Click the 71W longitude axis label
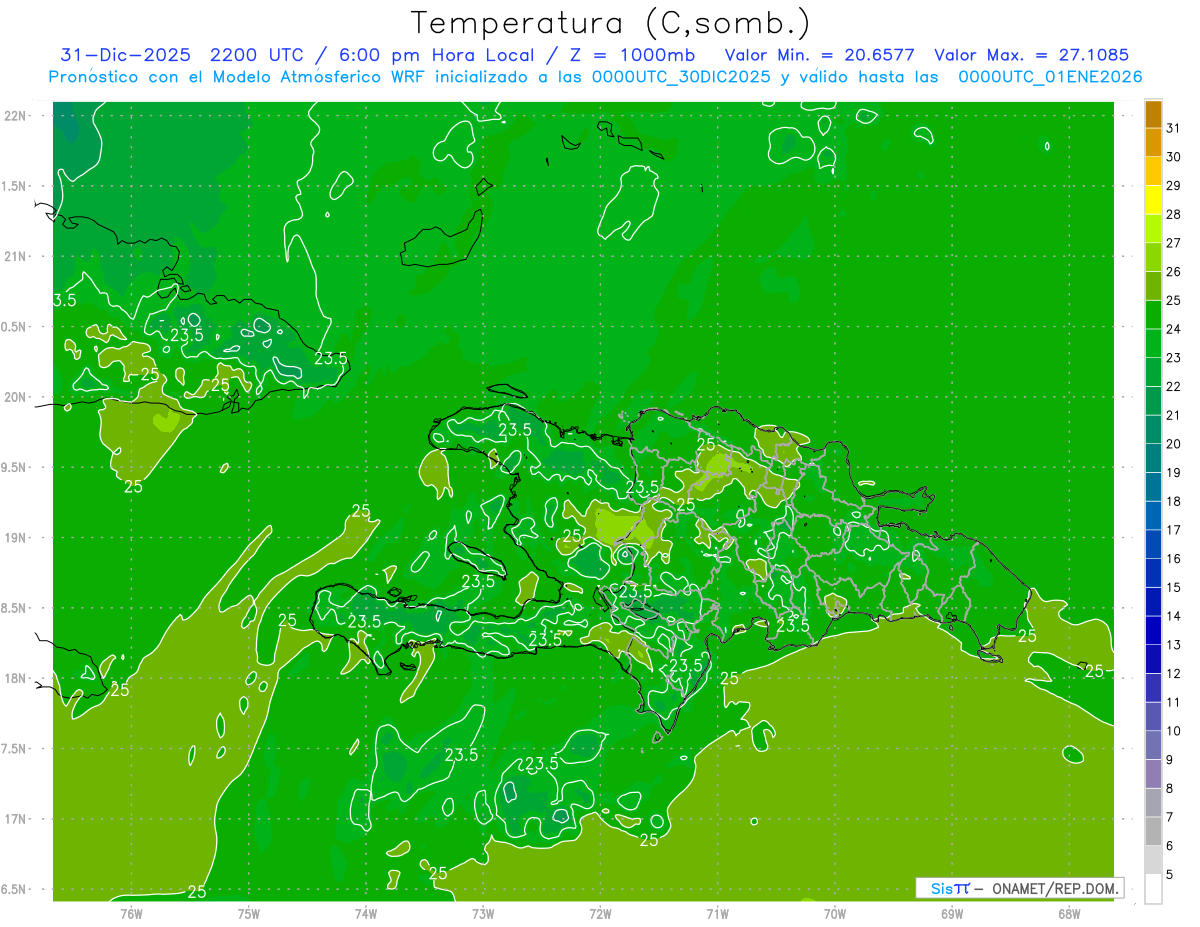Viewport: 1200px width, 927px height. click(717, 913)
